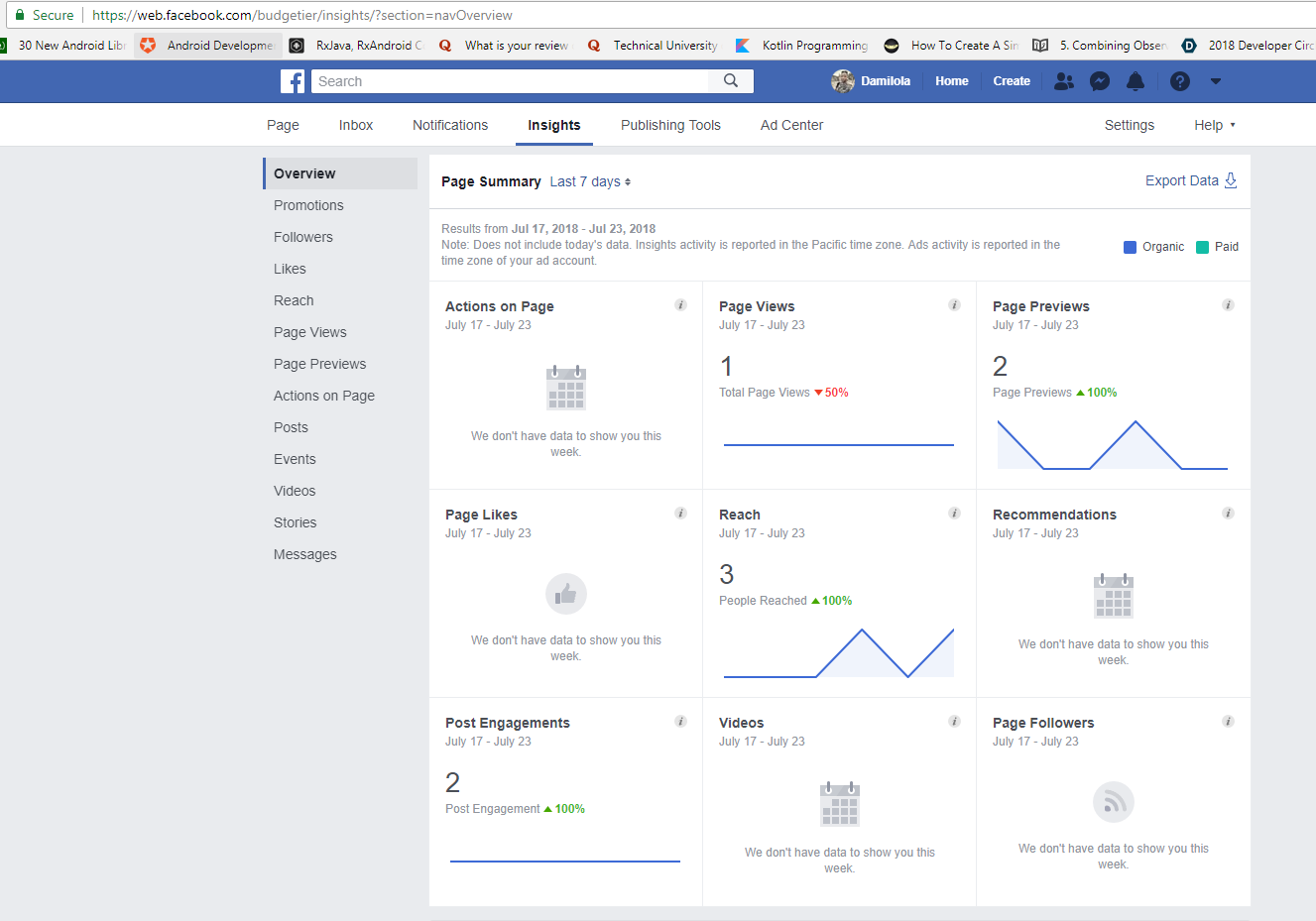
Task: Click into the Facebook search field
Action: (511, 81)
